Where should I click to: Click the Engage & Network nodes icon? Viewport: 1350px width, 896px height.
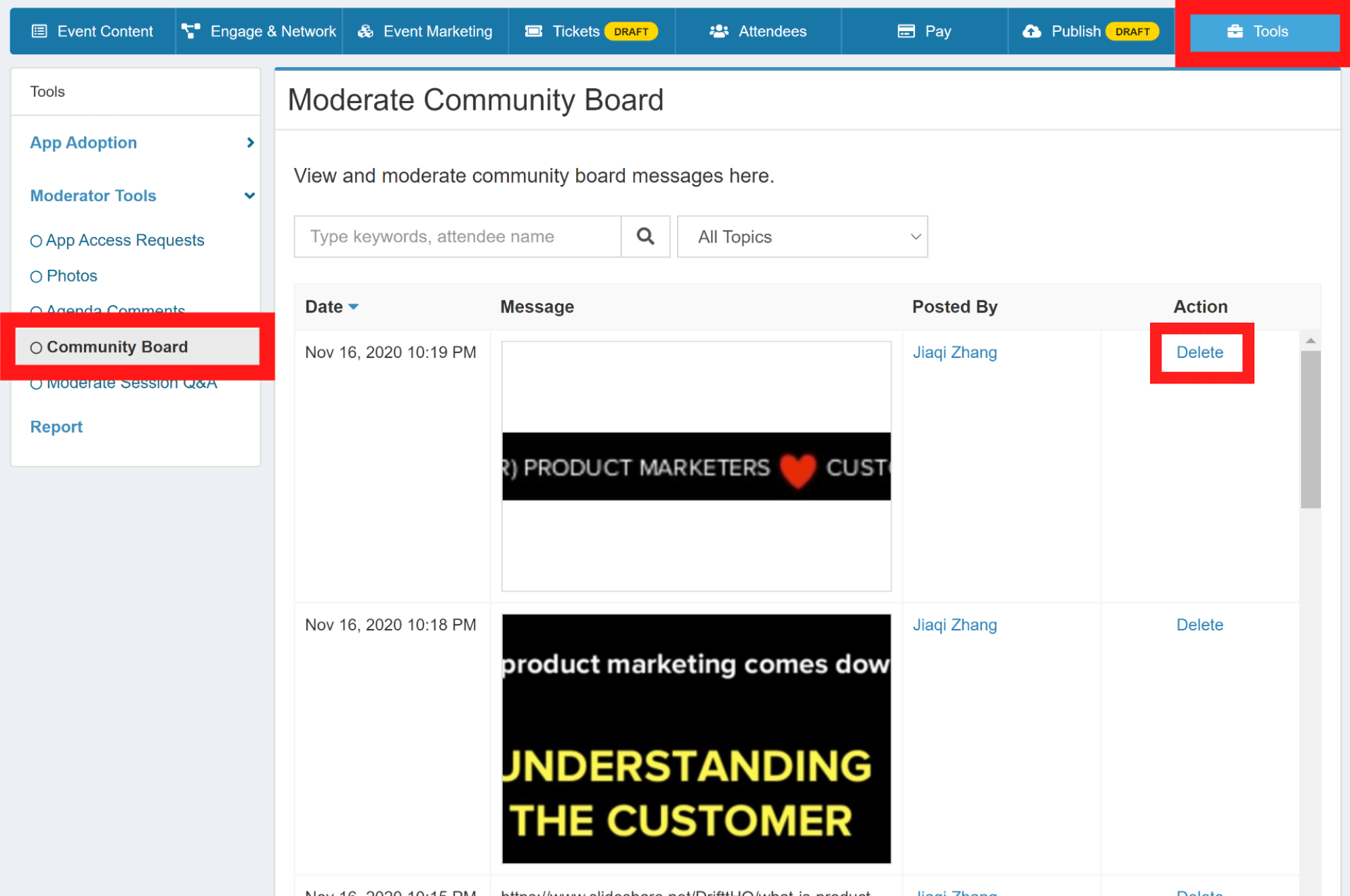pos(191,31)
